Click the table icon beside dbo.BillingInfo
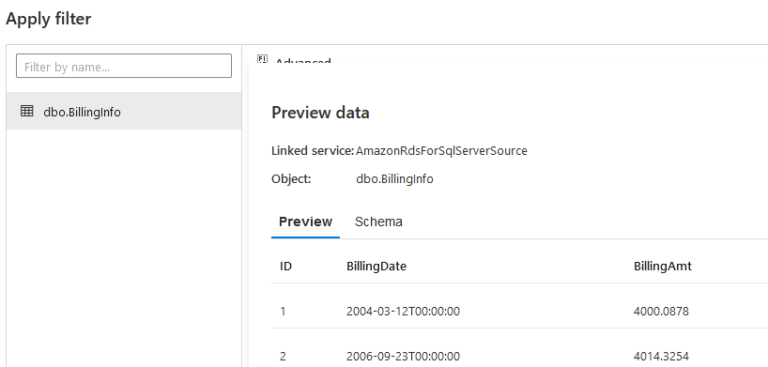The width and height of the screenshot is (768, 367). (x=27, y=111)
